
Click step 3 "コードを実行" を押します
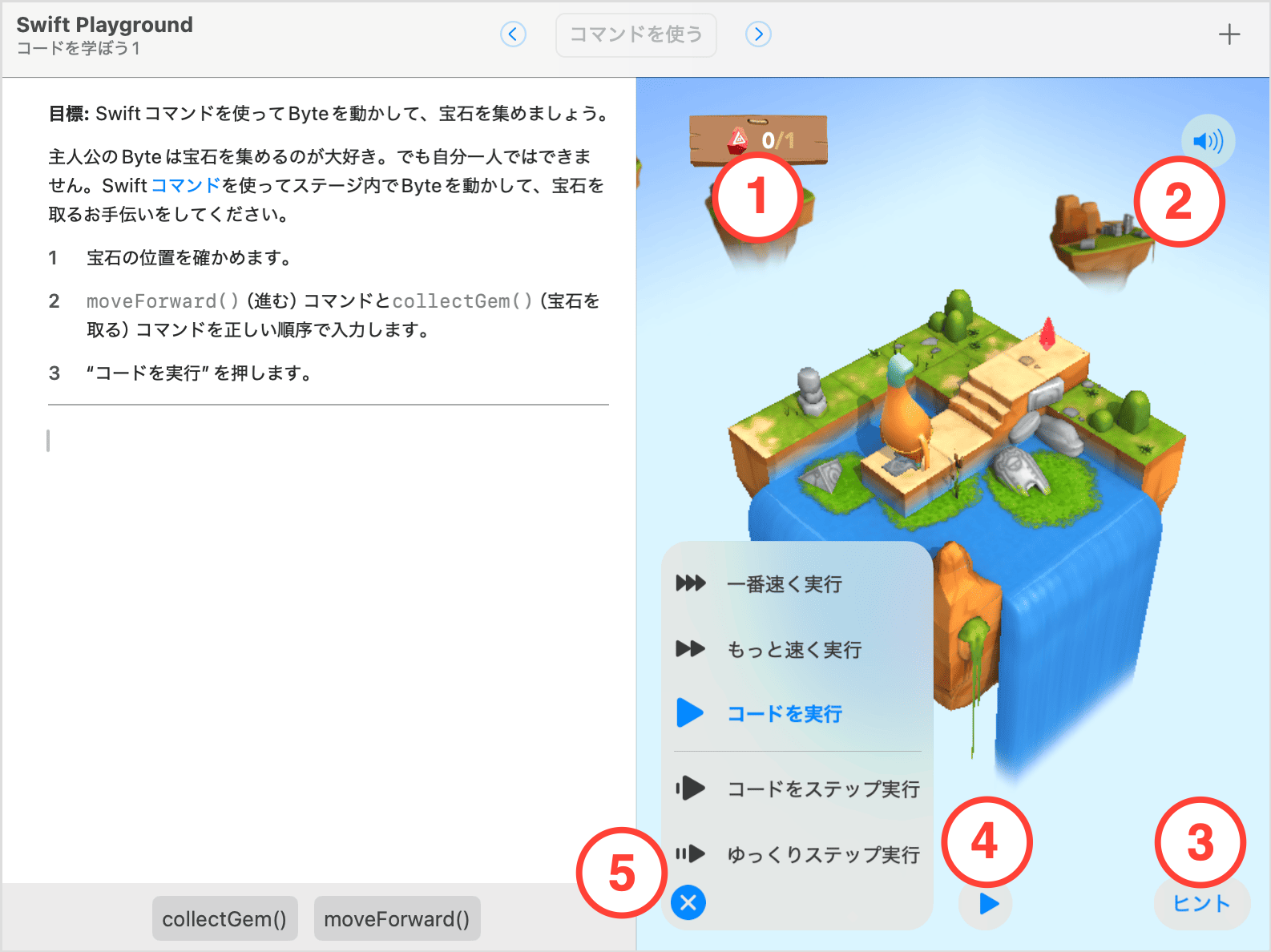coord(200,373)
